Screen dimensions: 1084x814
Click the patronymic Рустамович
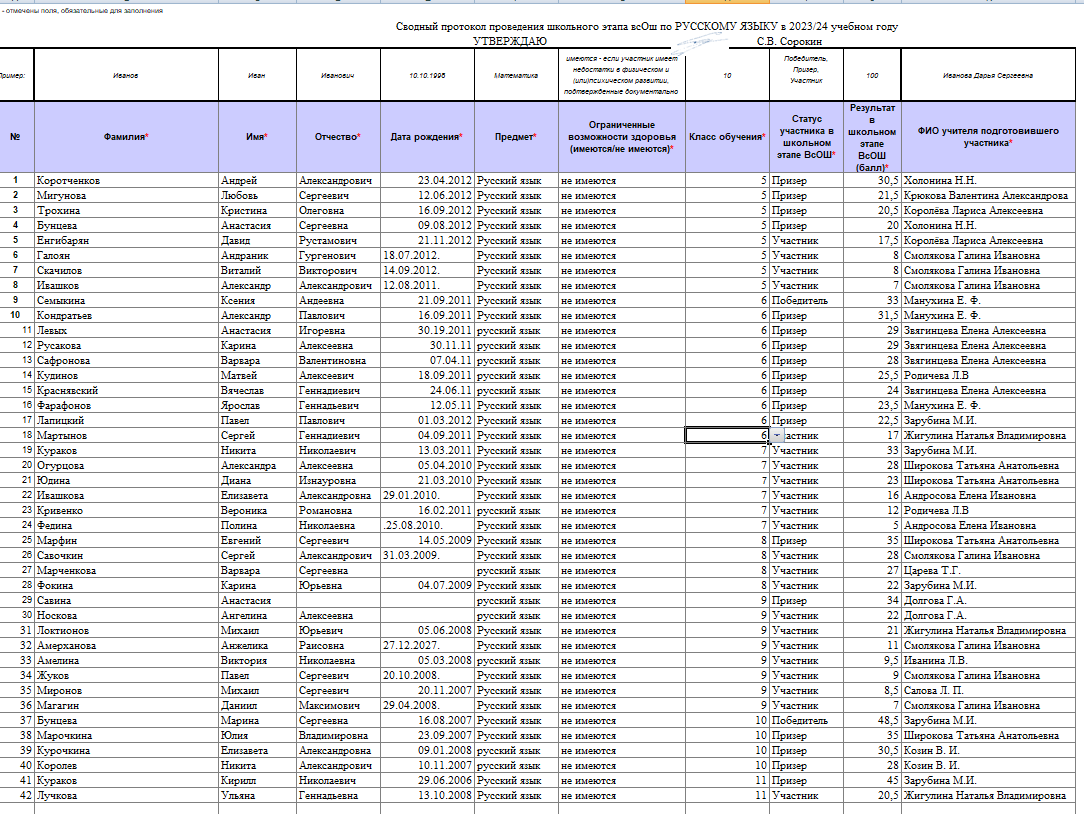(328, 241)
